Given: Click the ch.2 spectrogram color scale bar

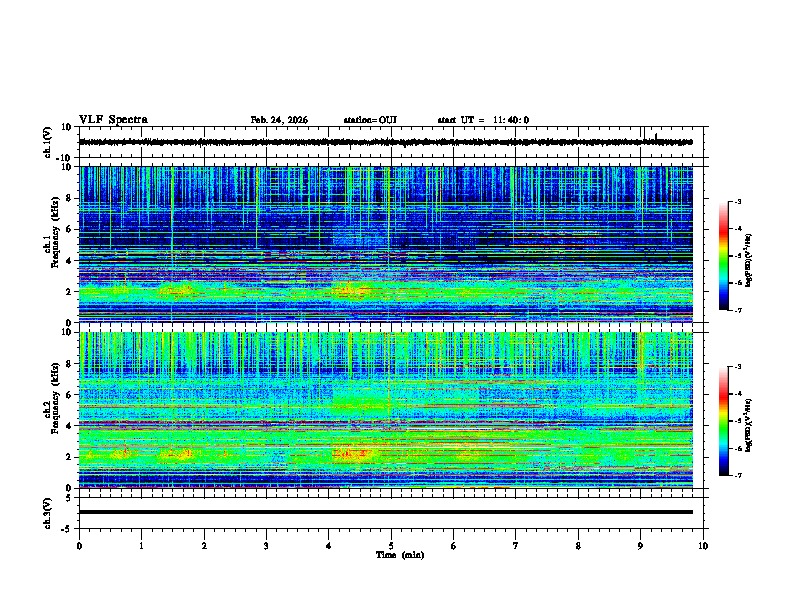Looking at the screenshot, I should pyautogui.click(x=723, y=421).
